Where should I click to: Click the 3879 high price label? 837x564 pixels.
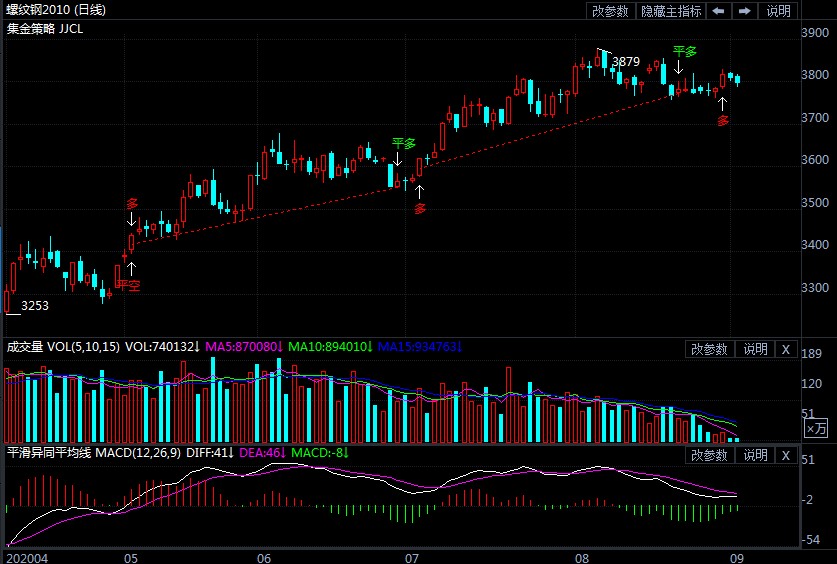click(x=625, y=62)
